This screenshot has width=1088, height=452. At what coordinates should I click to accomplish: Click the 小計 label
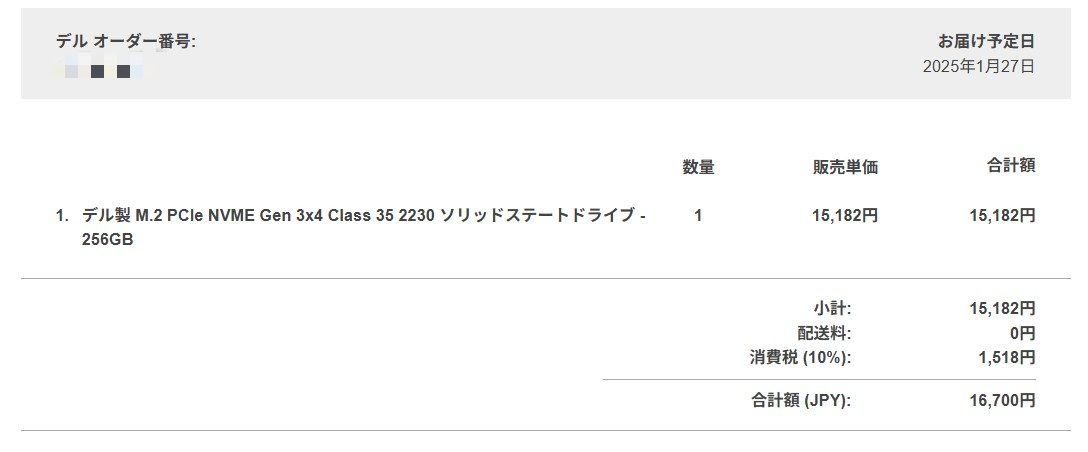coord(832,308)
